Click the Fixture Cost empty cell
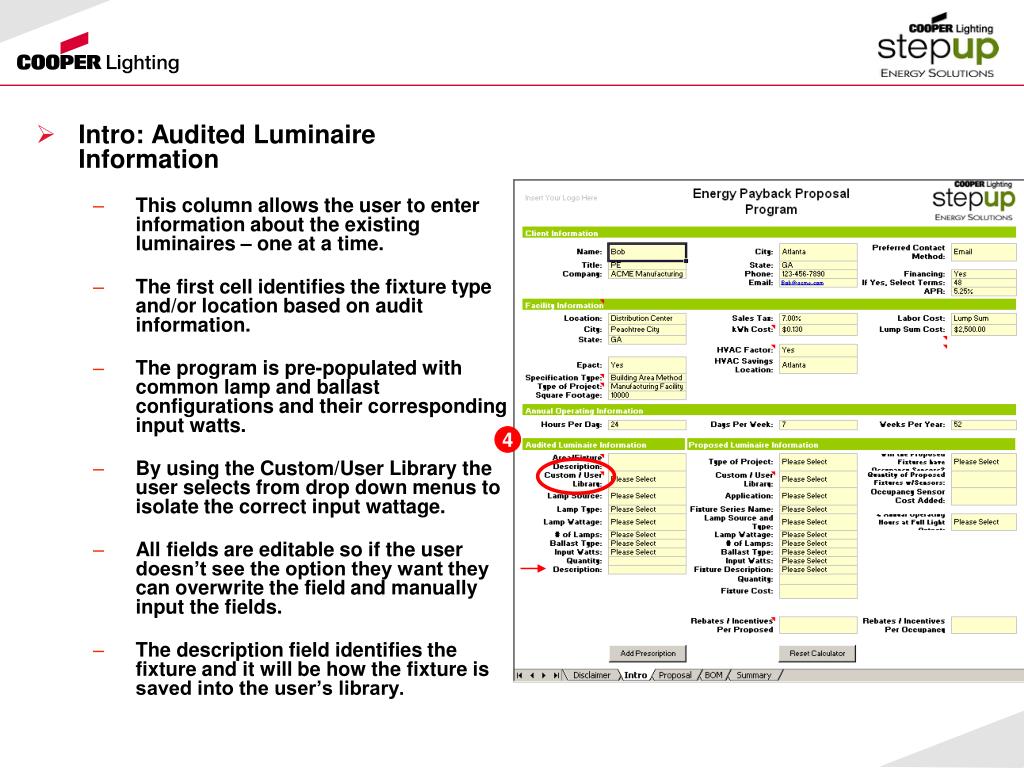Image resolution: width=1024 pixels, height=768 pixels. 818,591
